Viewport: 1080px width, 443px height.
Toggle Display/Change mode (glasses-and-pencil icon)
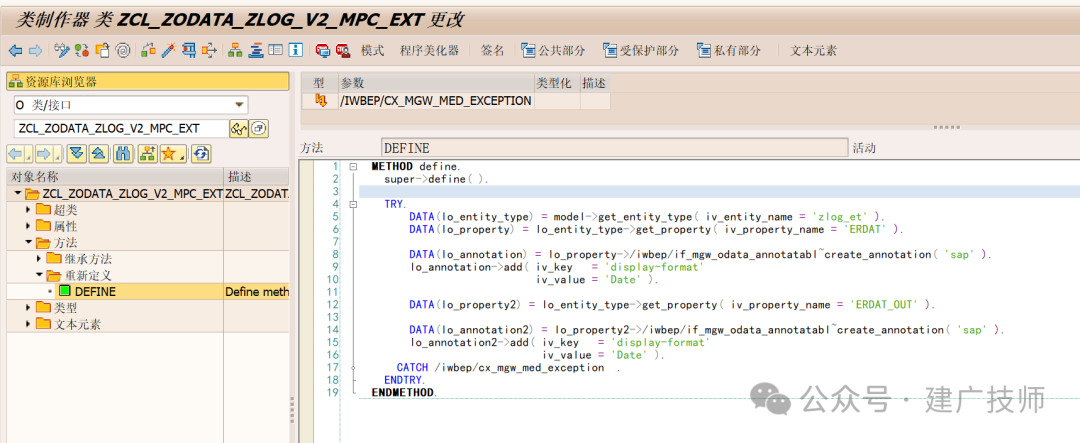[x=62, y=50]
